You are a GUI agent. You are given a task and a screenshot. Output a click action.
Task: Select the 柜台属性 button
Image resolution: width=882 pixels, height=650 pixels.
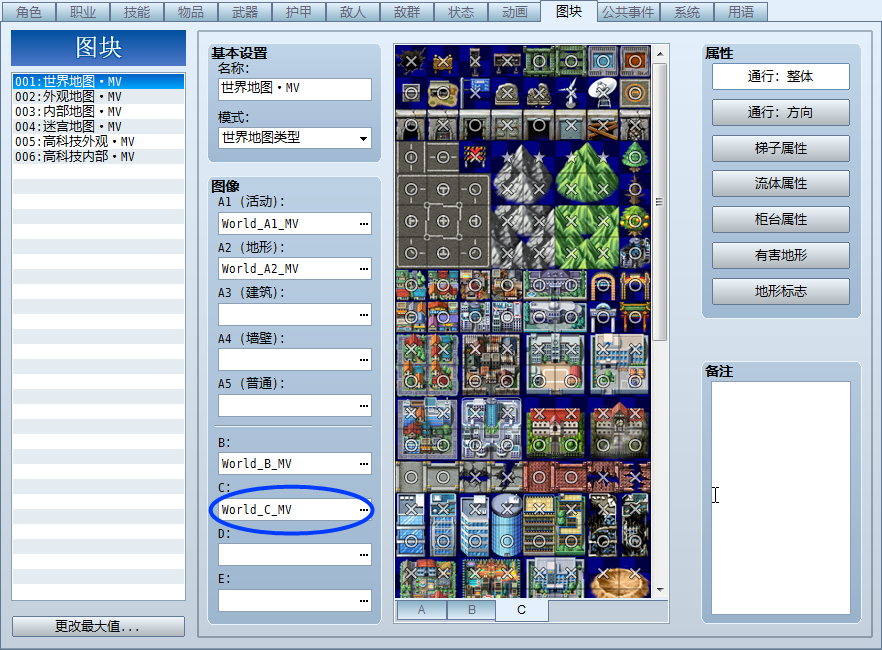(x=781, y=219)
